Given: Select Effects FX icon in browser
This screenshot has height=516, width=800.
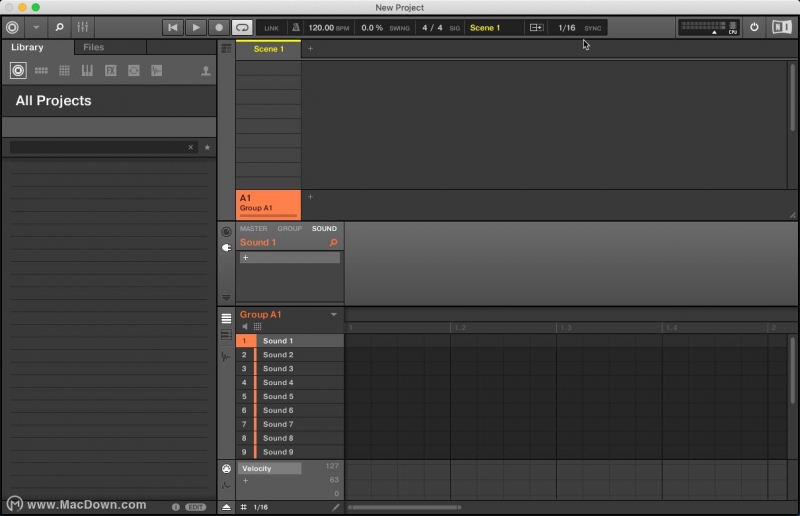Looking at the screenshot, I should point(110,70).
